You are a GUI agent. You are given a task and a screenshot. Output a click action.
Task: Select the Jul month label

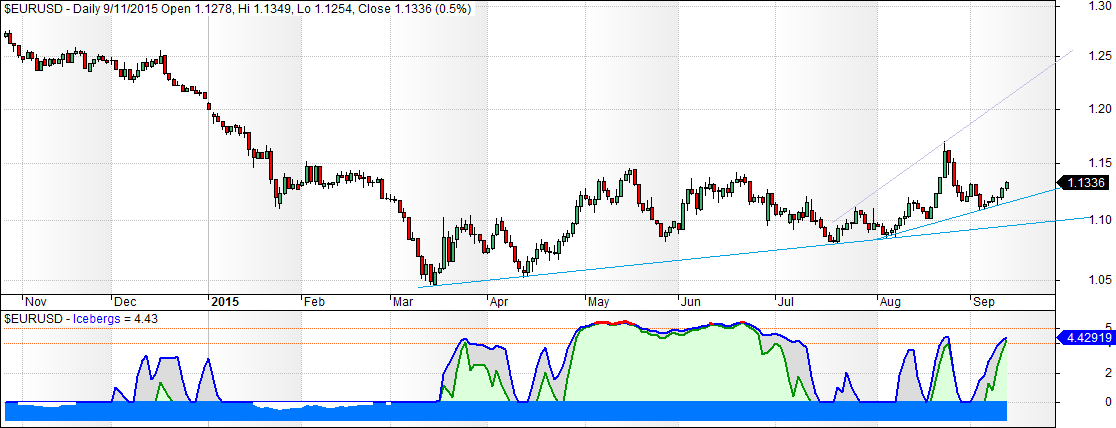(x=789, y=300)
